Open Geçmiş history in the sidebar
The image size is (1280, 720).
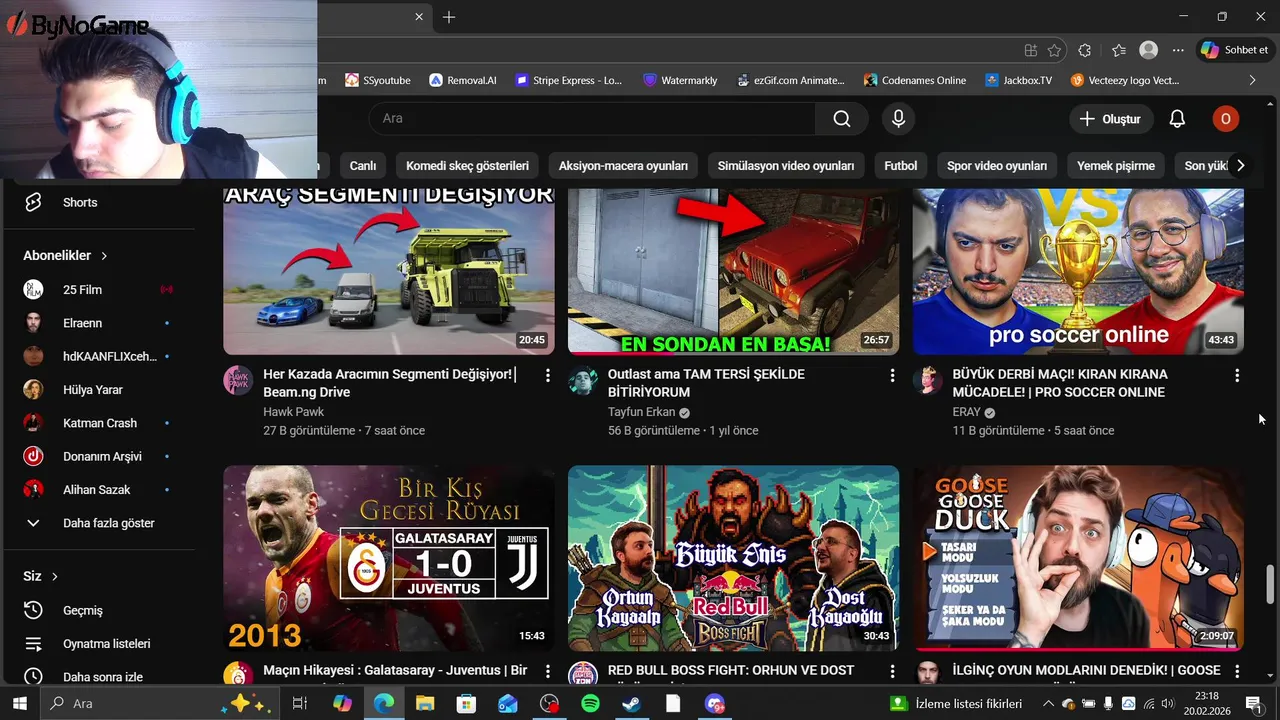coord(83,610)
